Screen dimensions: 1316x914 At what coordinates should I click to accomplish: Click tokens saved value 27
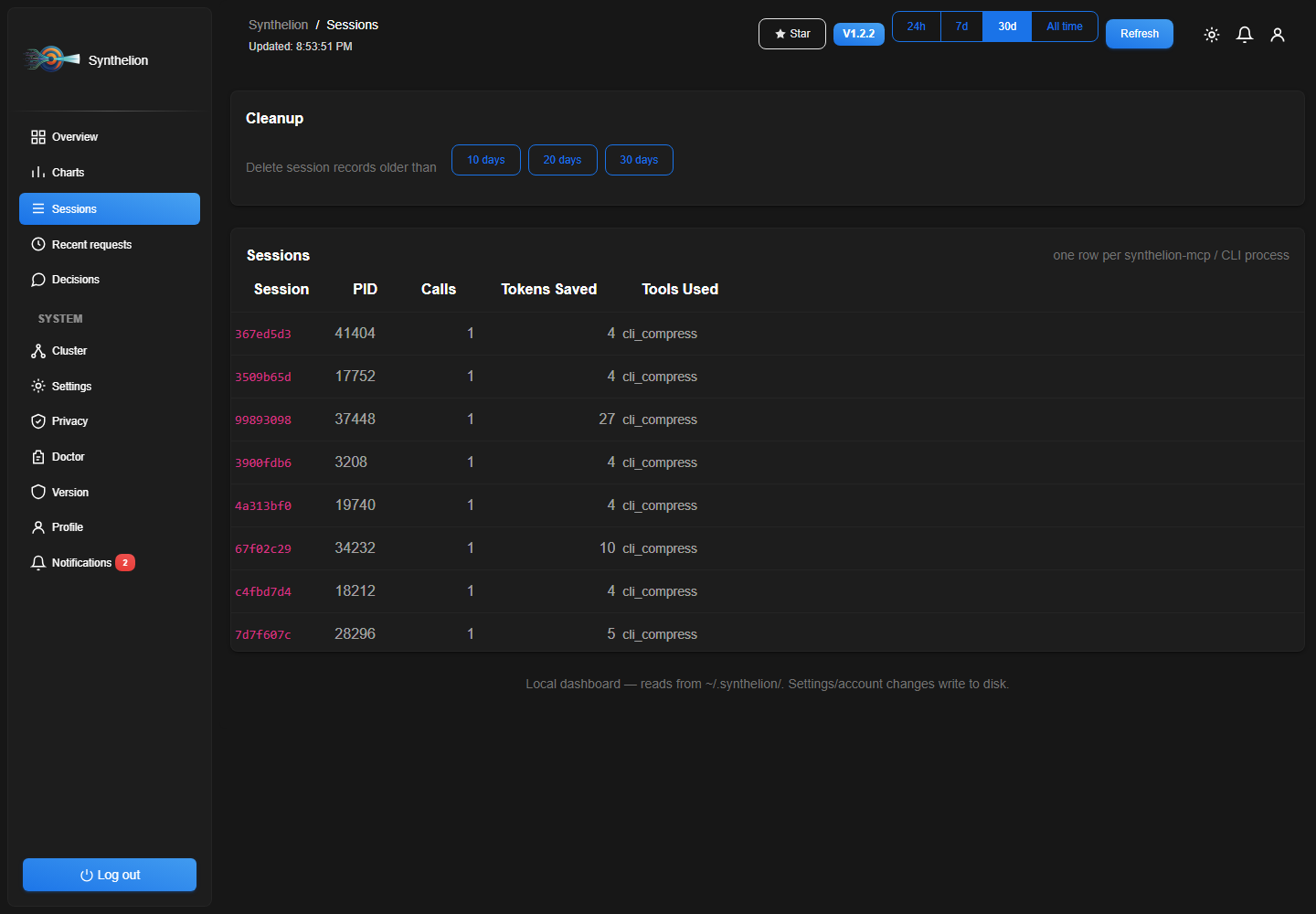tap(607, 420)
